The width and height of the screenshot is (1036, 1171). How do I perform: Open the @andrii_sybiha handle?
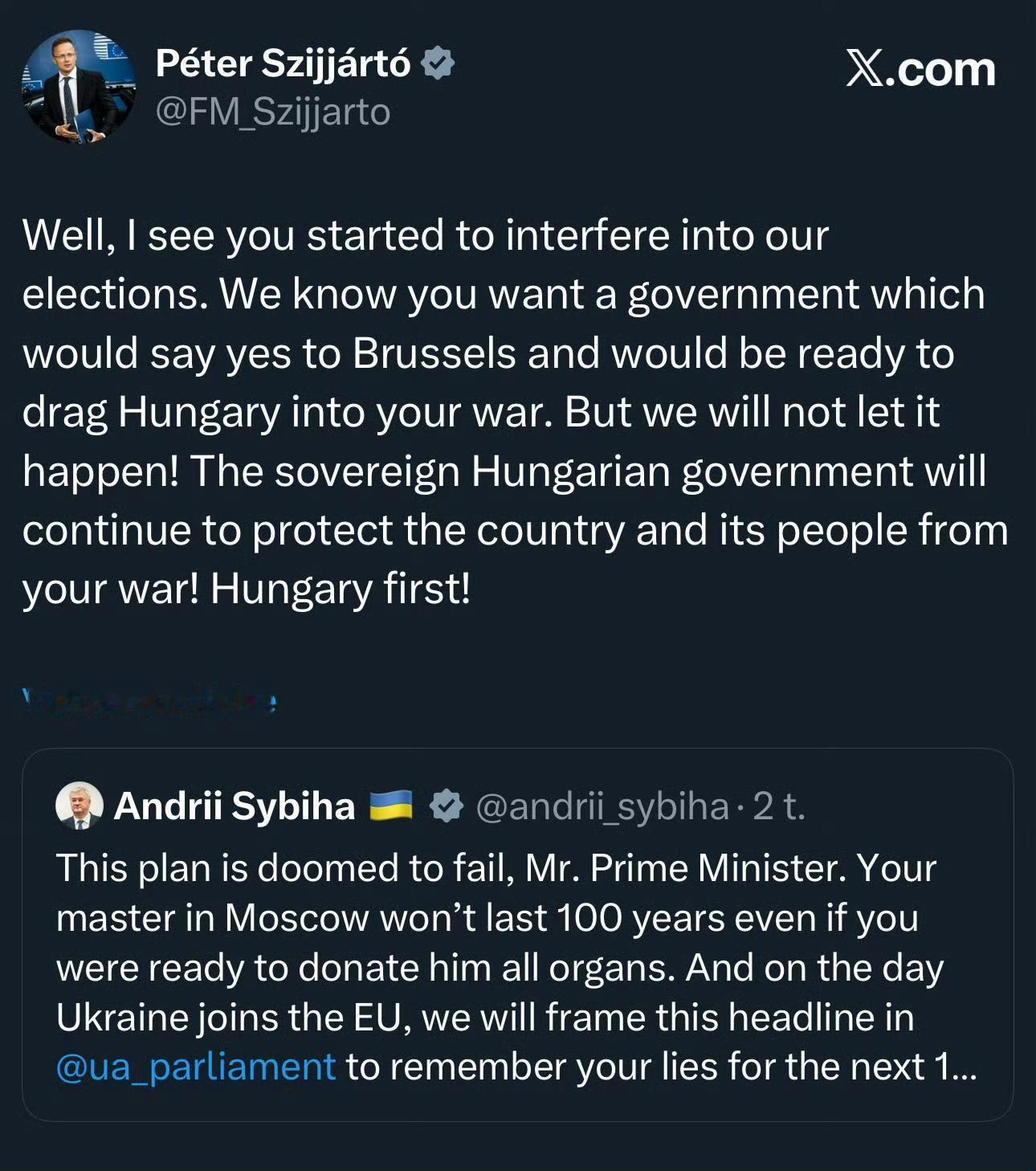[602, 806]
